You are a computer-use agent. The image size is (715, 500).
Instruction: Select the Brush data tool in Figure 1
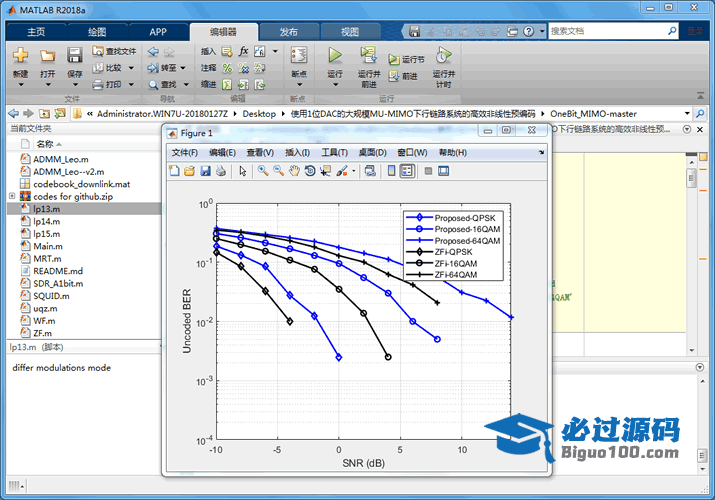(x=342, y=171)
